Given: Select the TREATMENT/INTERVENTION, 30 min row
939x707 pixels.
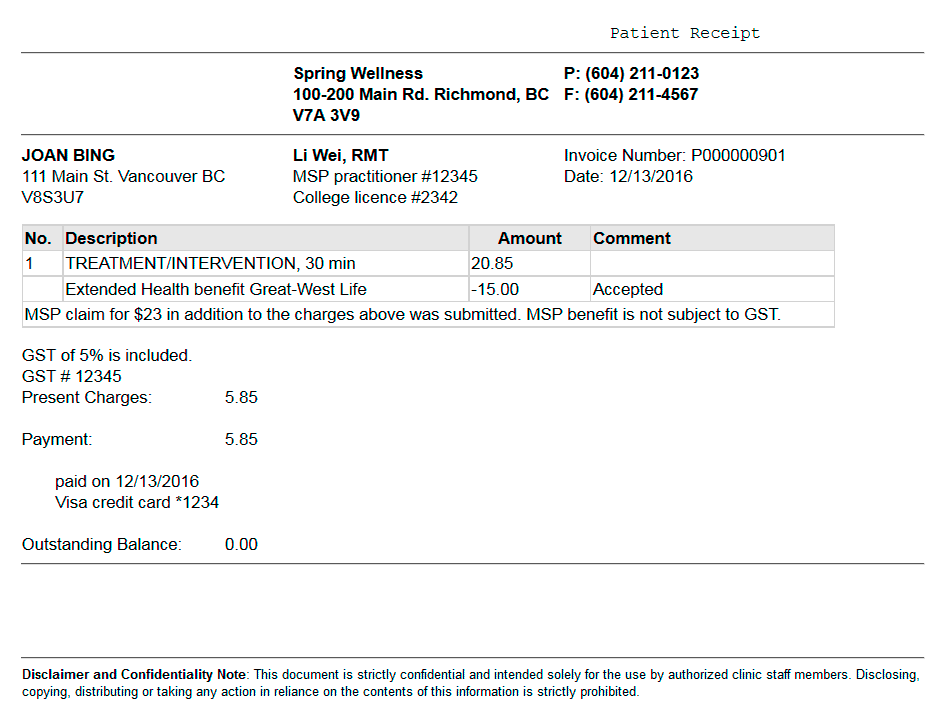Looking at the screenshot, I should tap(428, 263).
